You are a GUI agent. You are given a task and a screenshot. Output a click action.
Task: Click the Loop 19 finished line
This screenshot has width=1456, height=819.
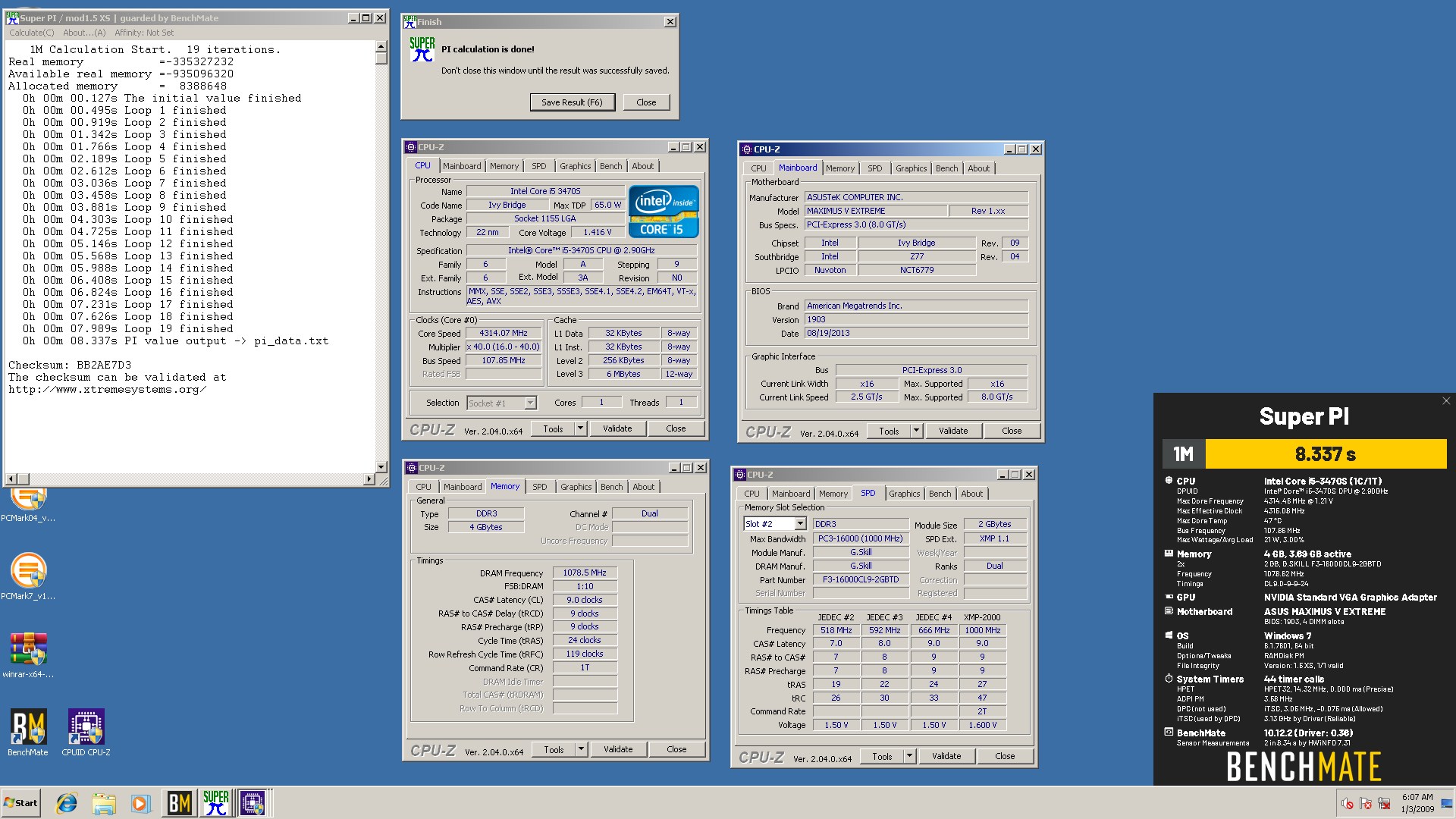point(127,328)
